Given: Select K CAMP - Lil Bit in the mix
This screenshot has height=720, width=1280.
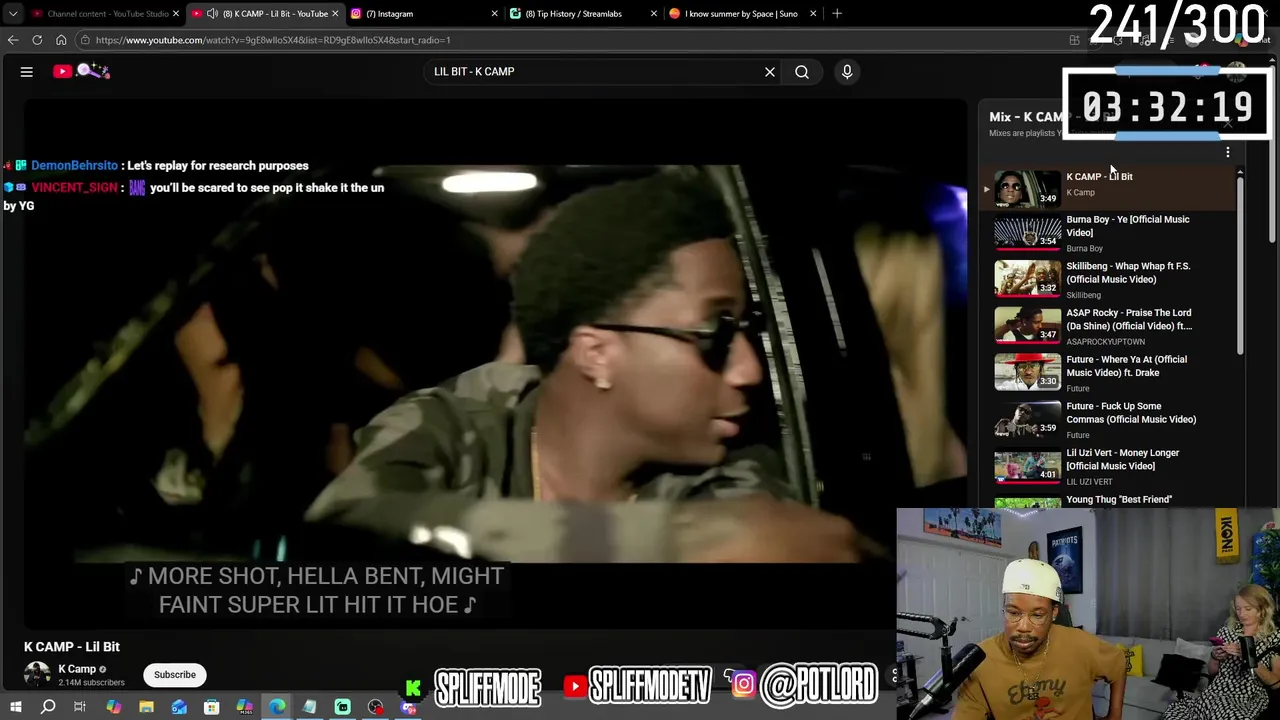Looking at the screenshot, I should pos(1108,187).
